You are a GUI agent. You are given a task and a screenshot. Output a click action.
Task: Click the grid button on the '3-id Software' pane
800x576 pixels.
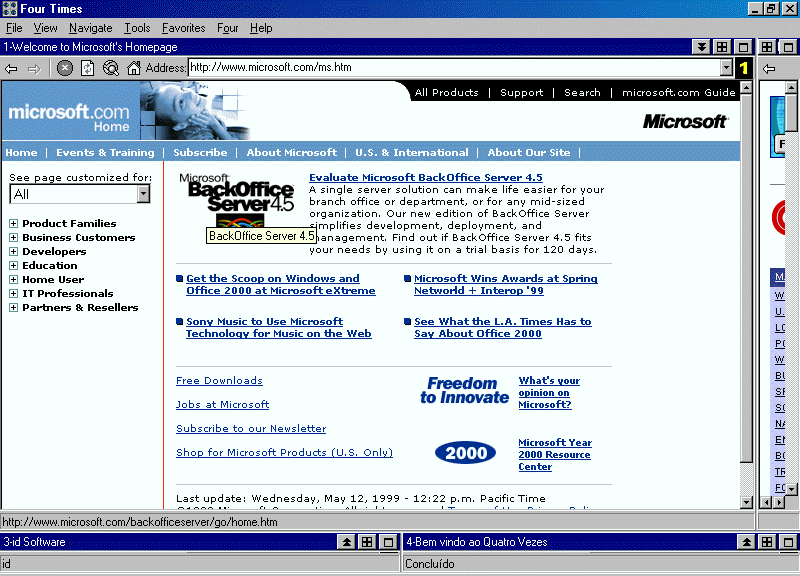click(x=367, y=542)
